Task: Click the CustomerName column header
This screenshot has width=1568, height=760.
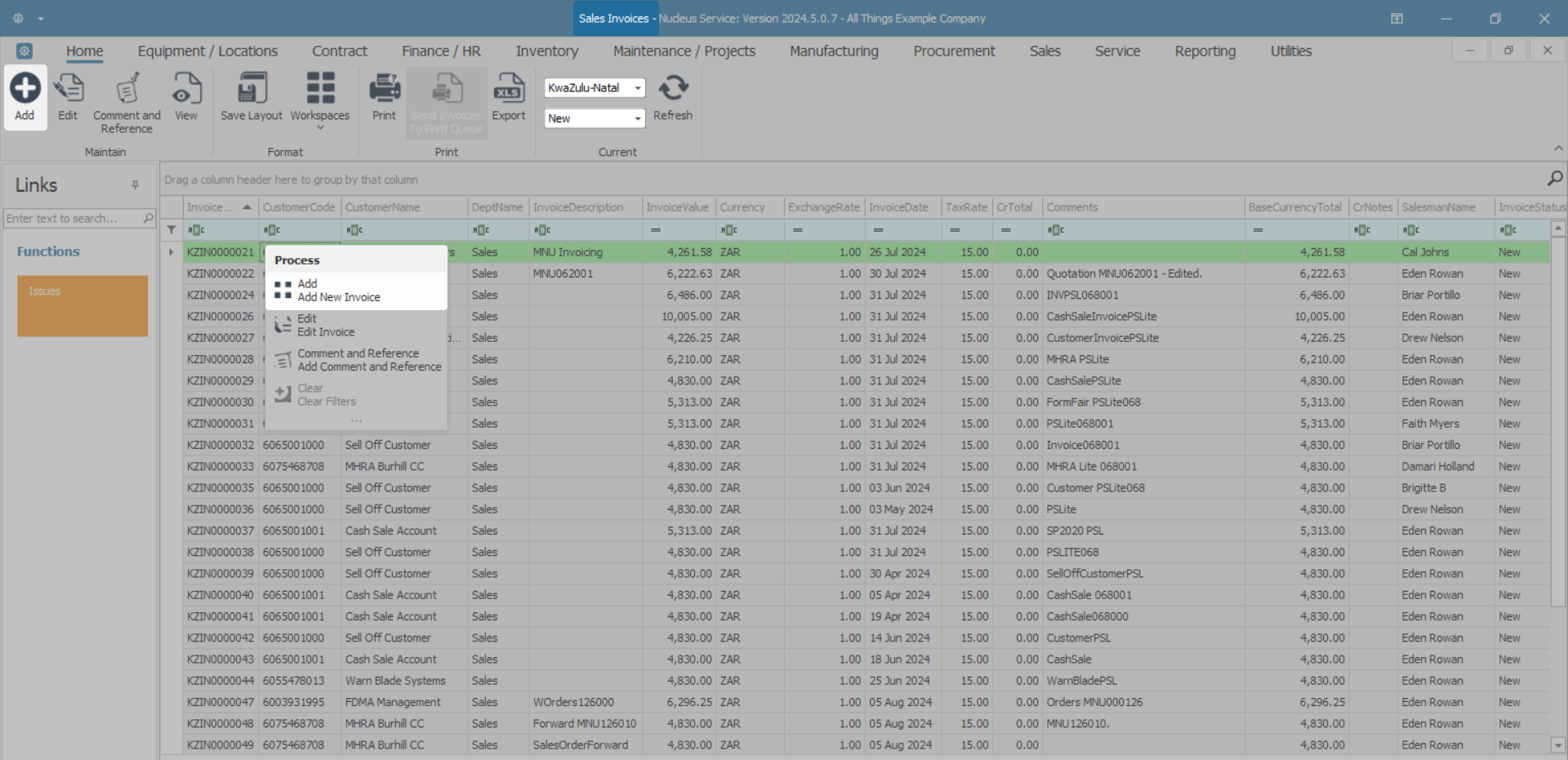Action: coord(404,207)
